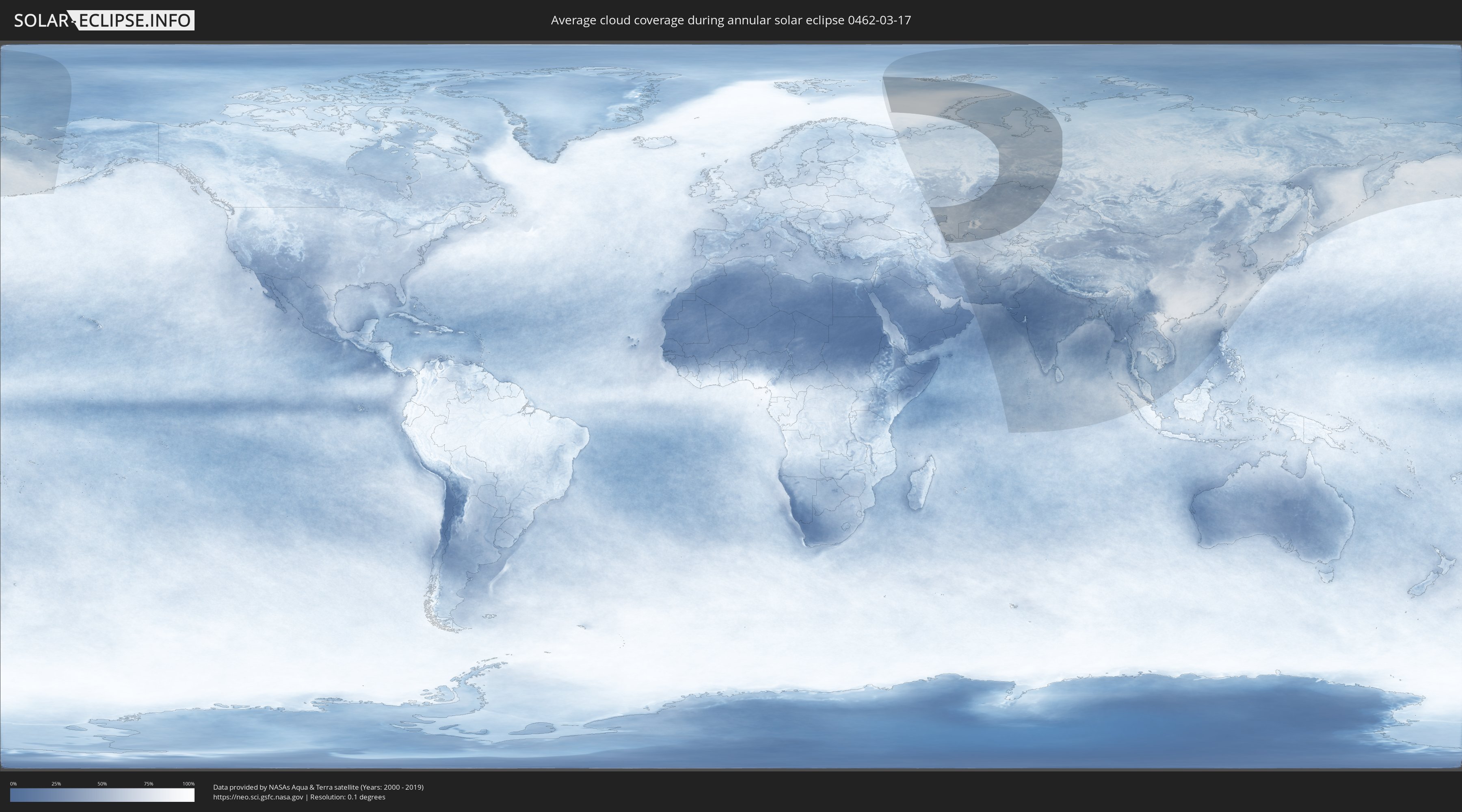Click the '50%' legend label
The image size is (1462, 812).
click(102, 784)
